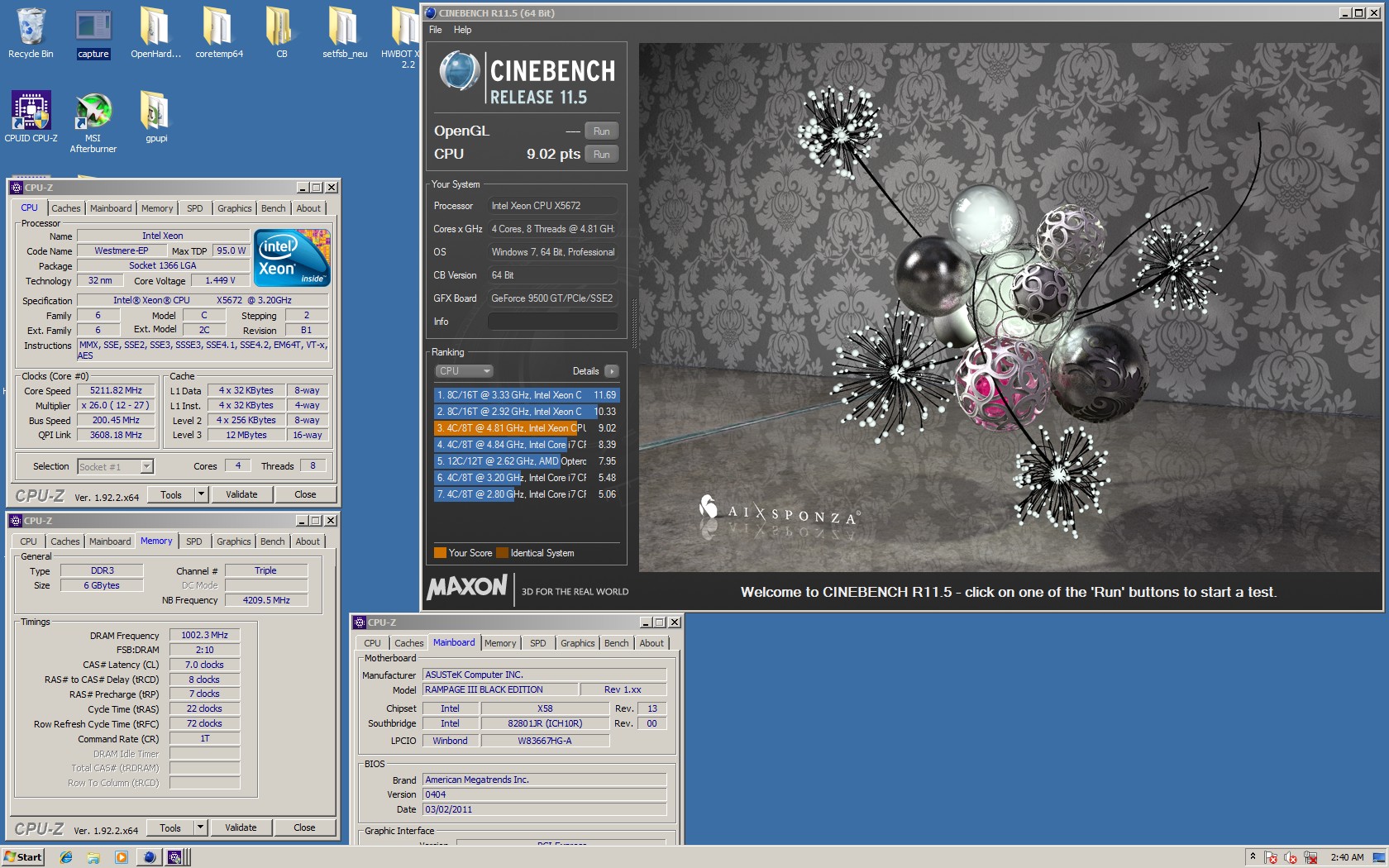Click the Show Desktop tray button
The image size is (1389, 868).
[x=1378, y=857]
